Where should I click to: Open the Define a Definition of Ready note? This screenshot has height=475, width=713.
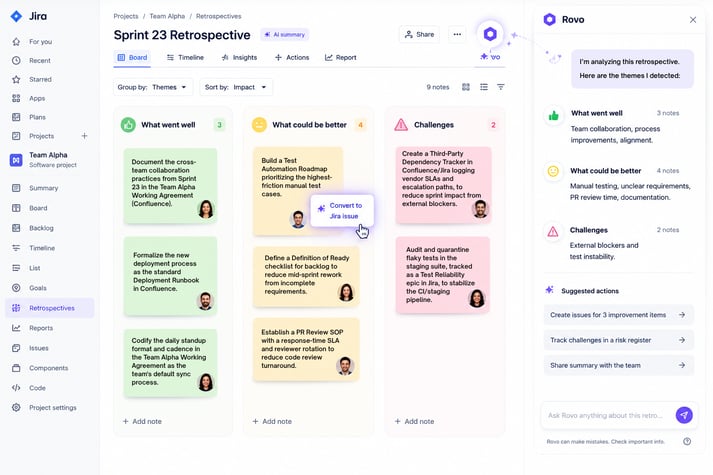click(x=306, y=276)
